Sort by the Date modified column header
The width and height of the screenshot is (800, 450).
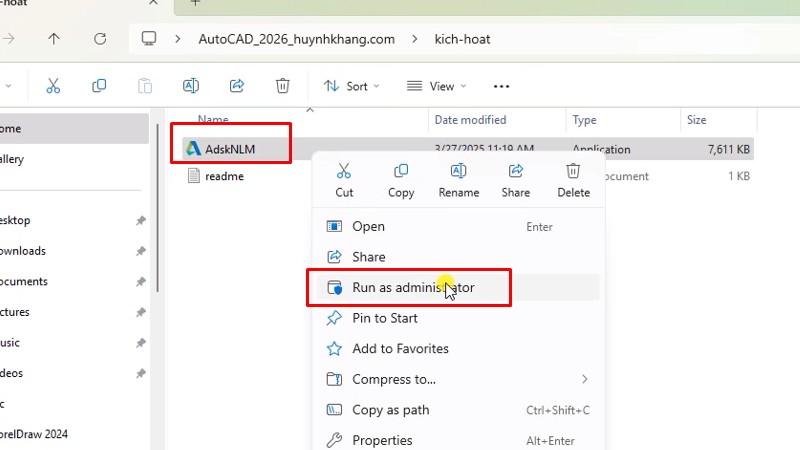tap(470, 120)
